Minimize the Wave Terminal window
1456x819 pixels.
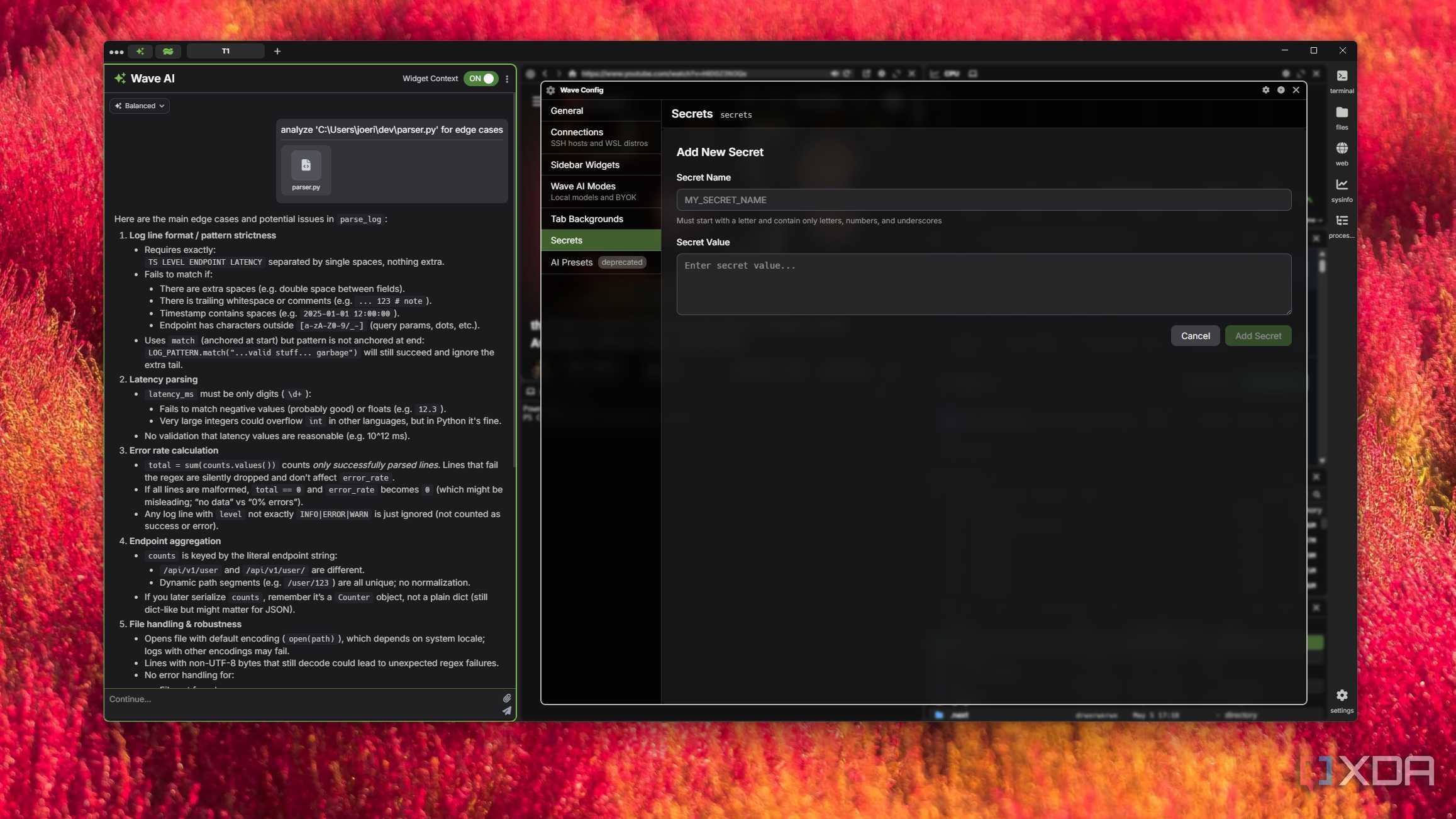point(1285,50)
